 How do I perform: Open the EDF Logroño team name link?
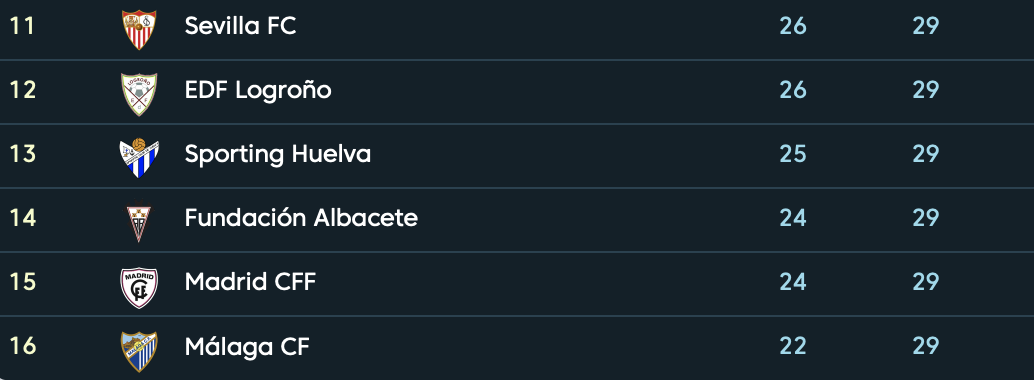pyautogui.click(x=258, y=90)
